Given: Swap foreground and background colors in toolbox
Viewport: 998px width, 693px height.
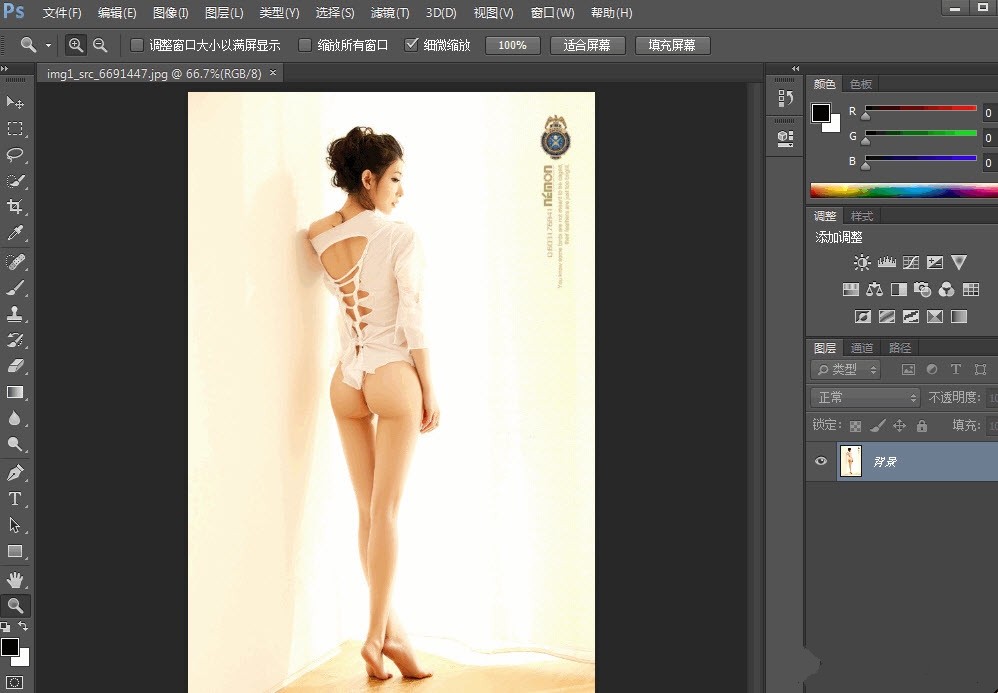Looking at the screenshot, I should point(23,626).
